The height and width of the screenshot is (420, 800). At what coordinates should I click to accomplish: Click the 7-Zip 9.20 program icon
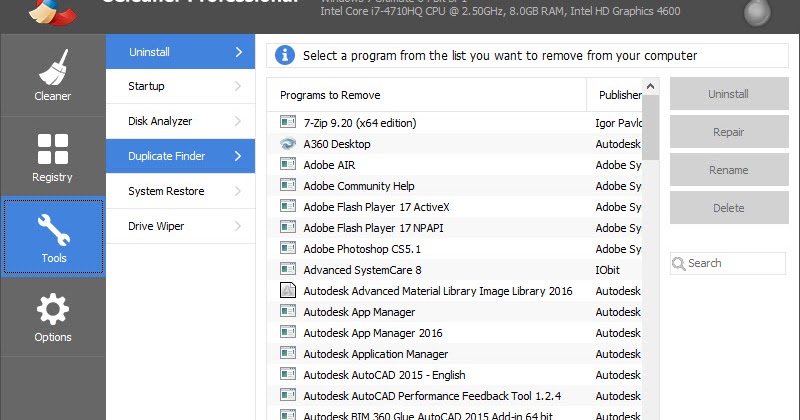288,122
